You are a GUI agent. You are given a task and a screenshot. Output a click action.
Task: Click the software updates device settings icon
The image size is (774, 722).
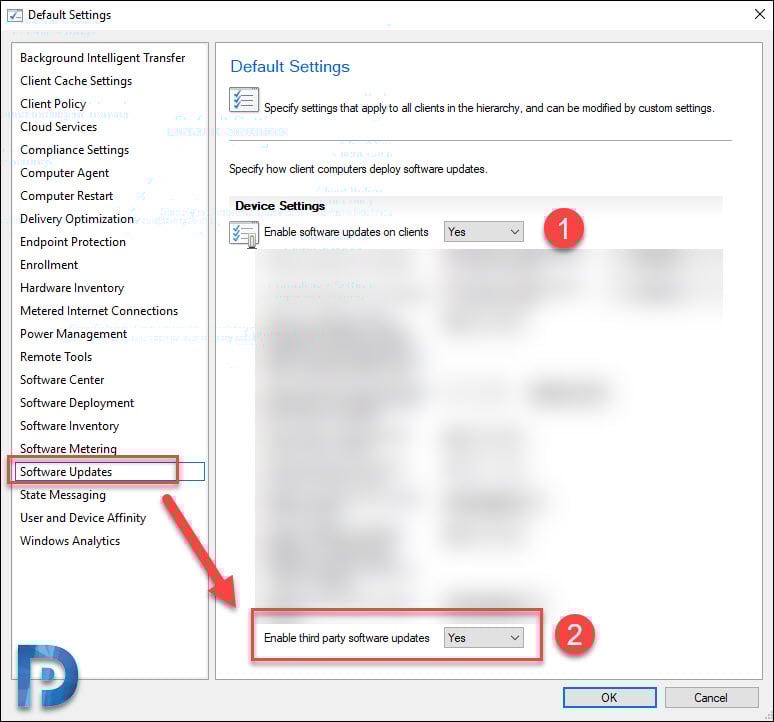coord(244,234)
